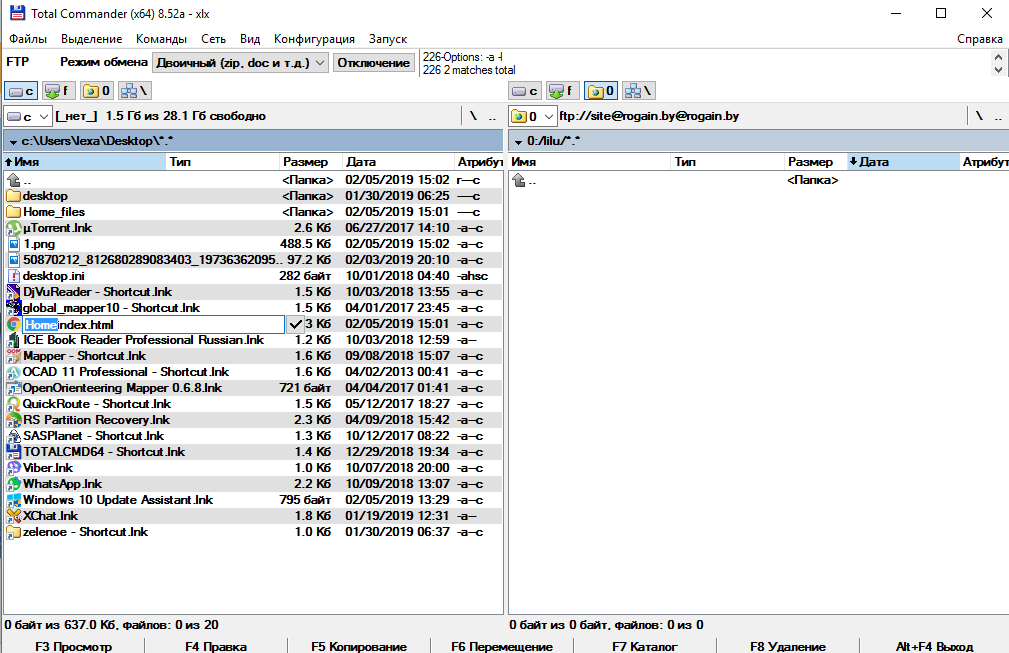This screenshot has width=1009, height=653.
Task: Click the OCAD 11 Professional shortcut icon
Action: 14,372
